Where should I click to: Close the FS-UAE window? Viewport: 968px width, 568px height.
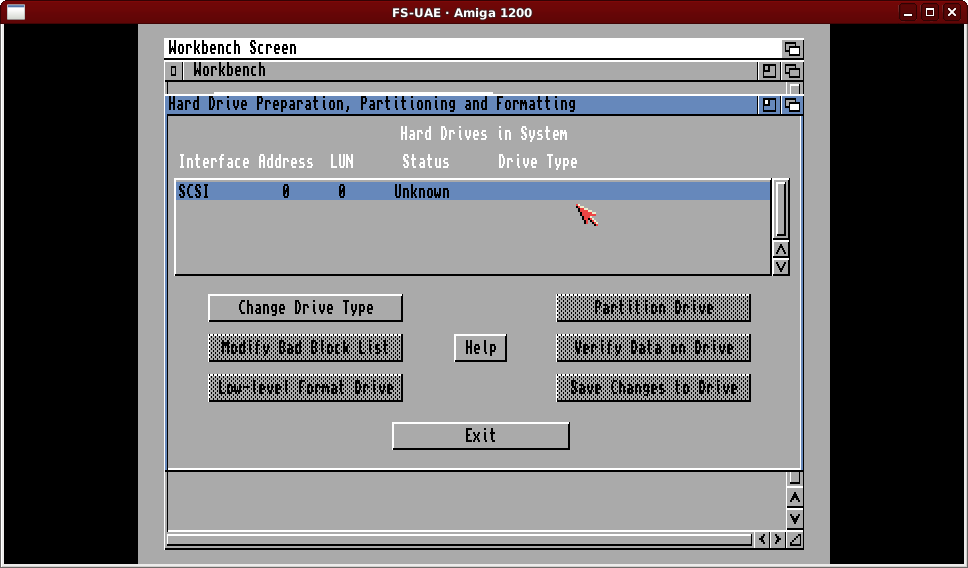952,12
